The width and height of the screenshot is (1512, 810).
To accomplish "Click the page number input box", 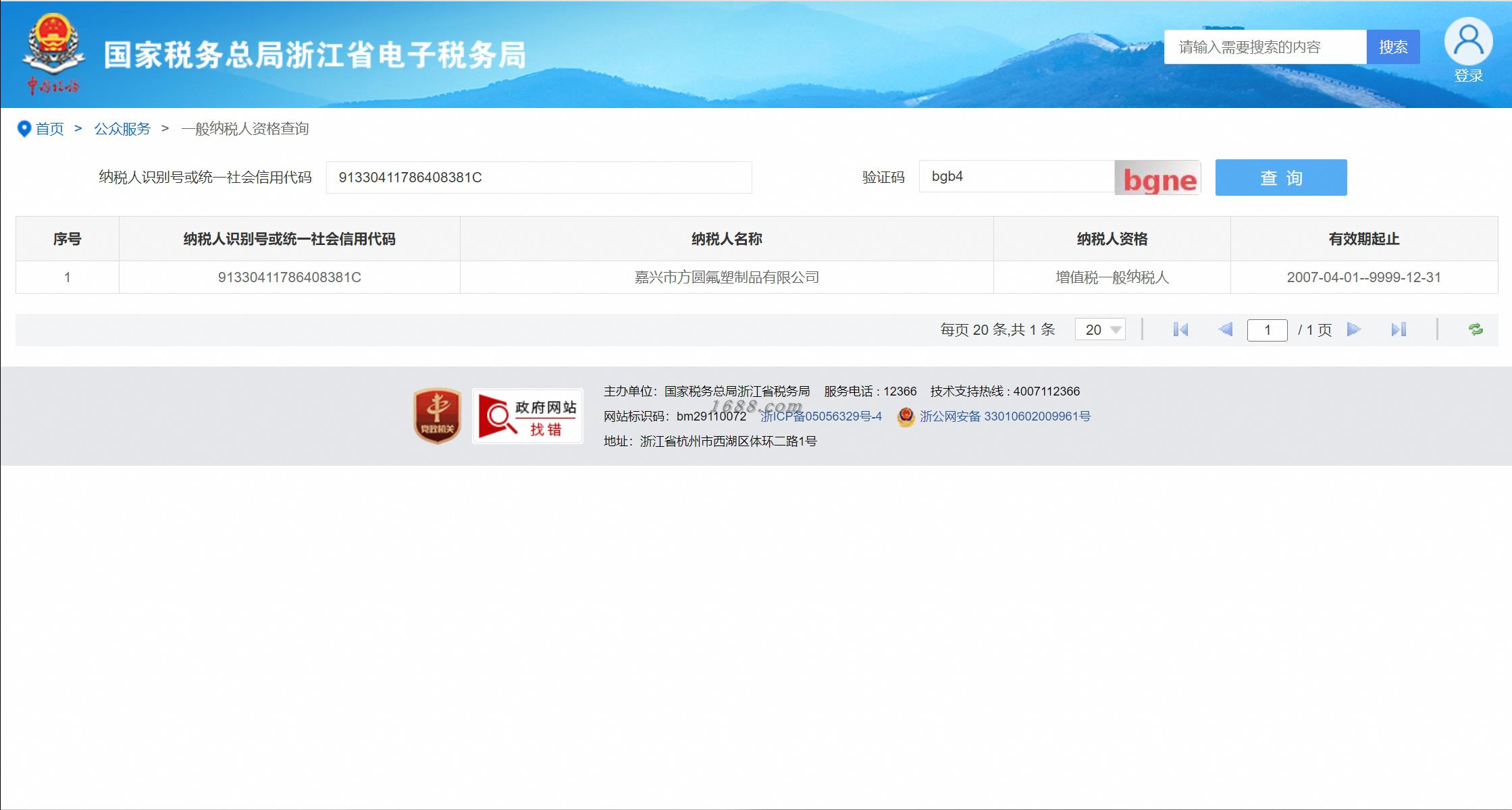I will (x=1267, y=330).
